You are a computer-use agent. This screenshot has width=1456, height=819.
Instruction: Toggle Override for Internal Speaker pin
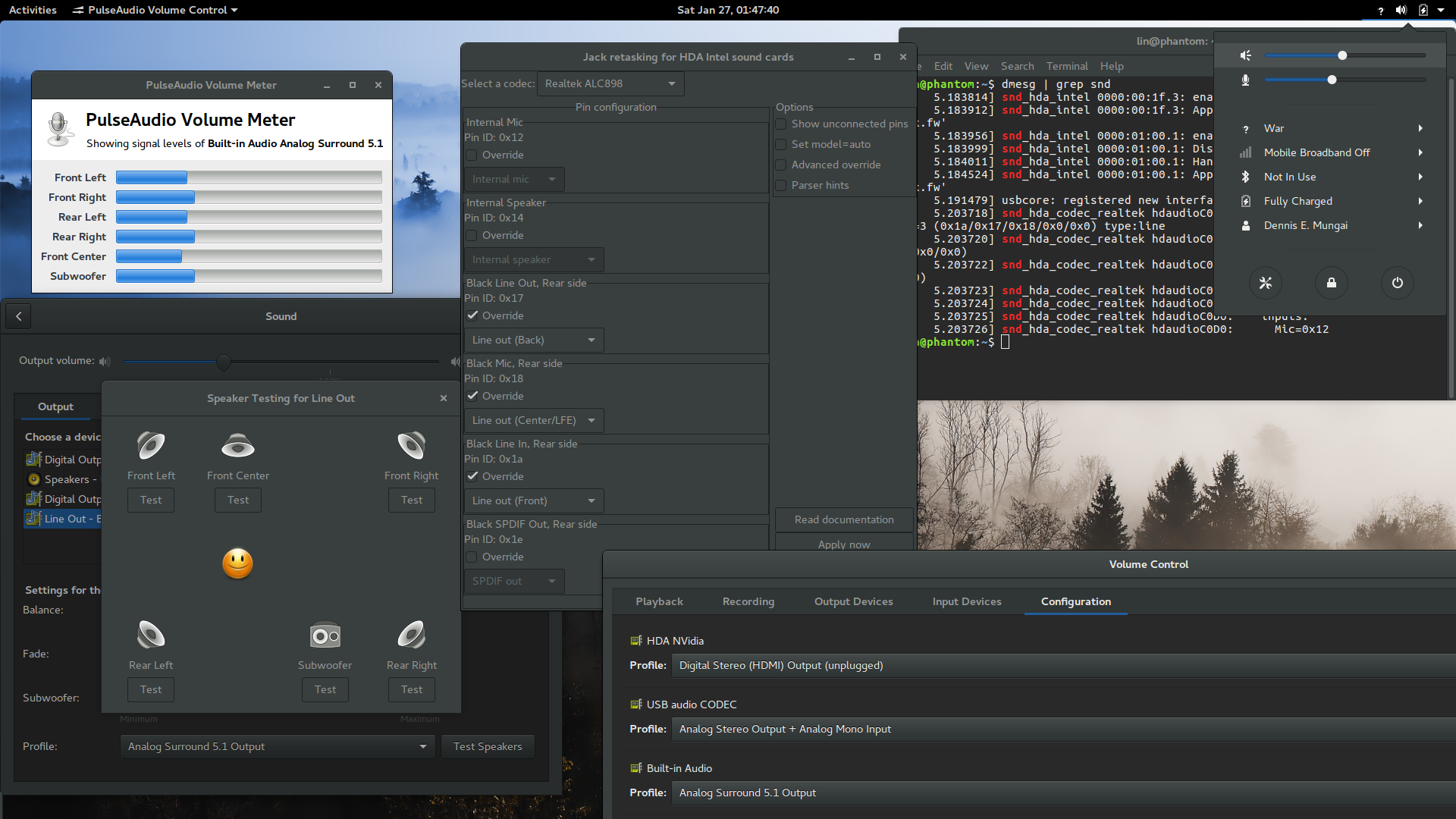point(472,235)
